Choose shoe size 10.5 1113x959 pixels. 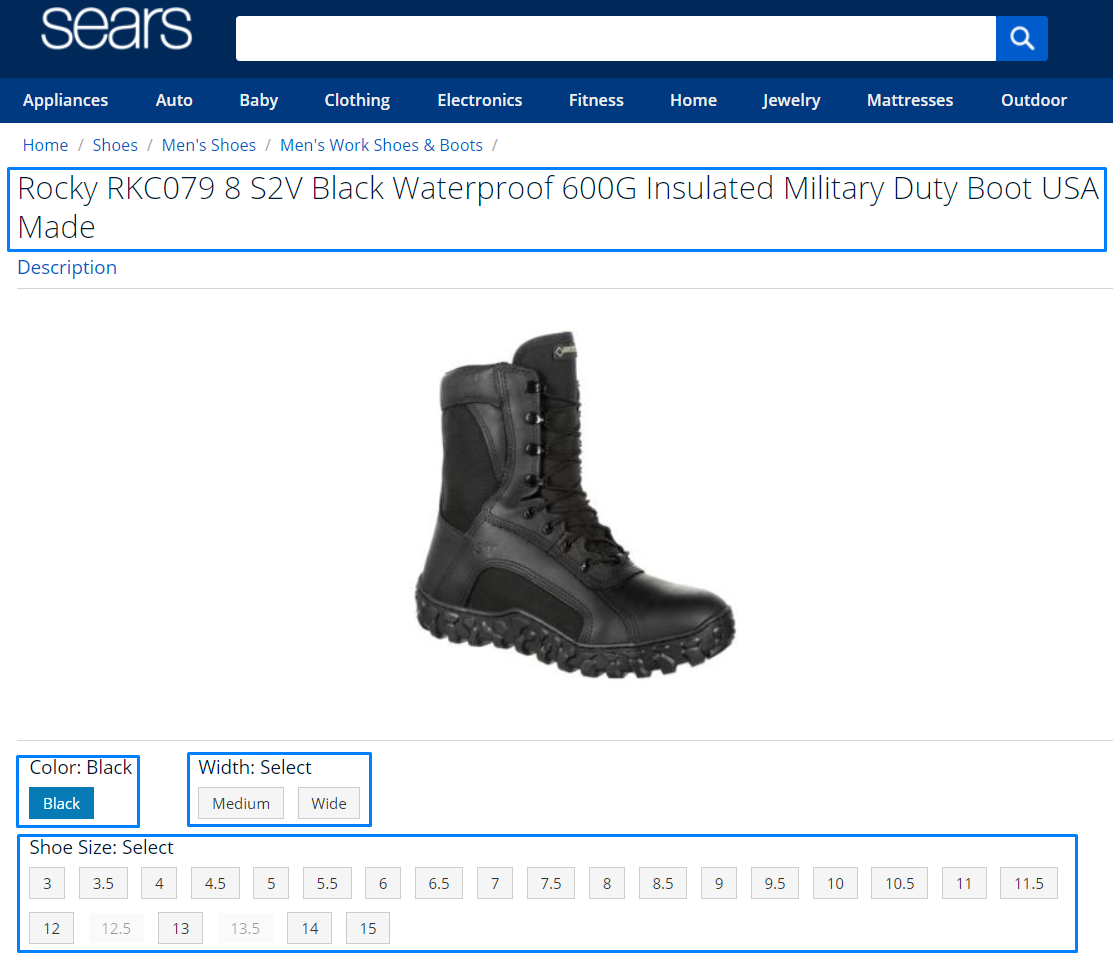coord(899,884)
